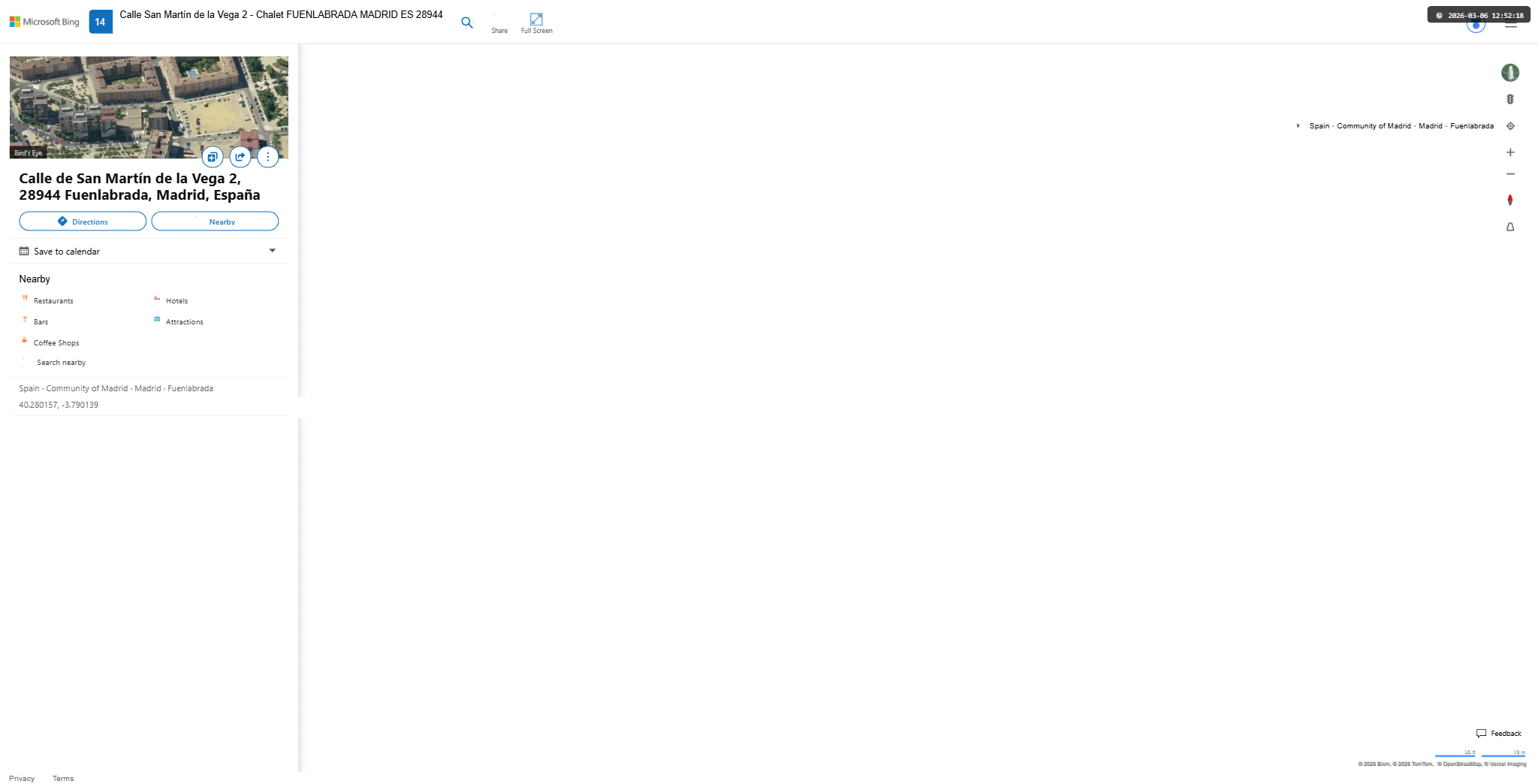Select nearby Bars
This screenshot has width=1538, height=784.
pos(41,321)
